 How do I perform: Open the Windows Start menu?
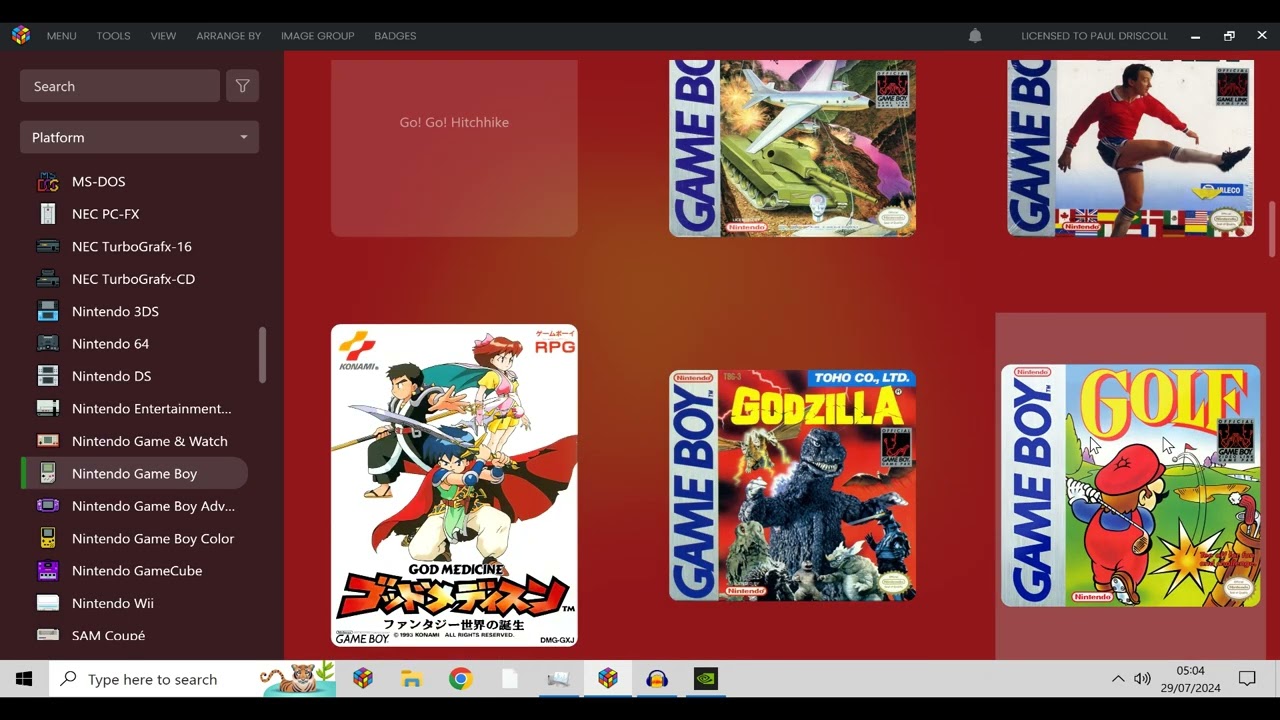pyautogui.click(x=24, y=679)
